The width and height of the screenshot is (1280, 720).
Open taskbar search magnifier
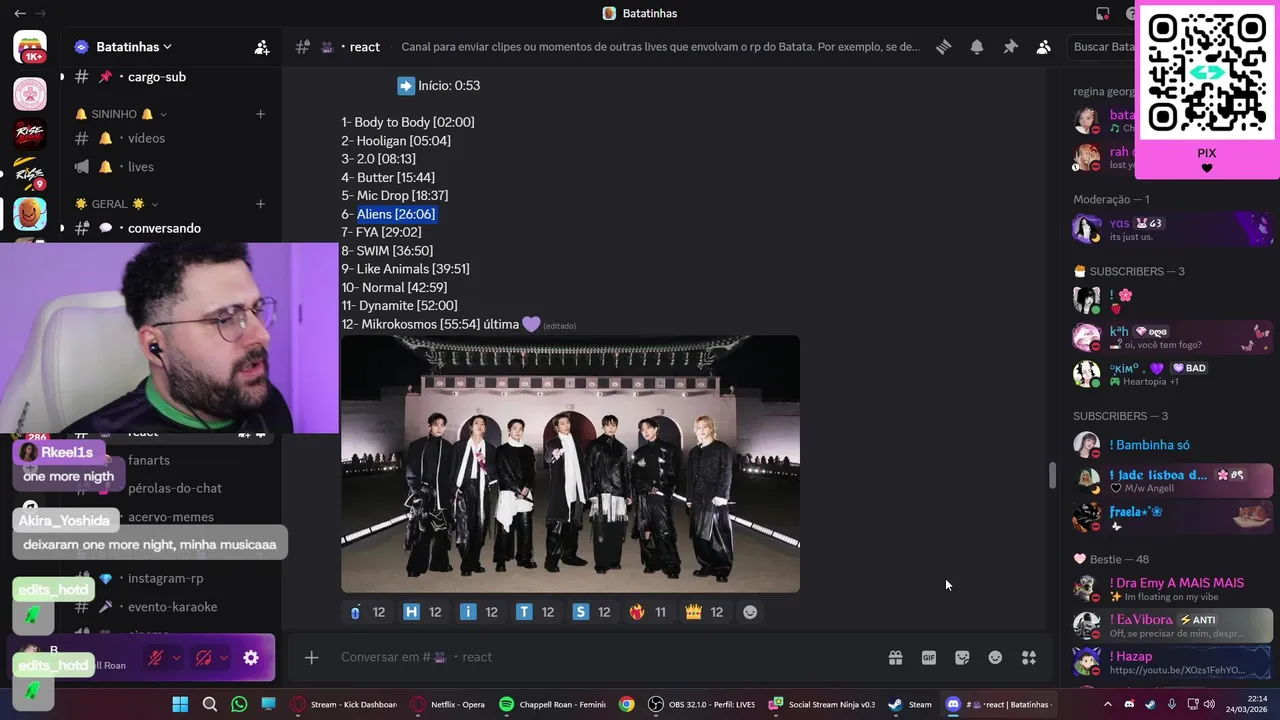210,704
